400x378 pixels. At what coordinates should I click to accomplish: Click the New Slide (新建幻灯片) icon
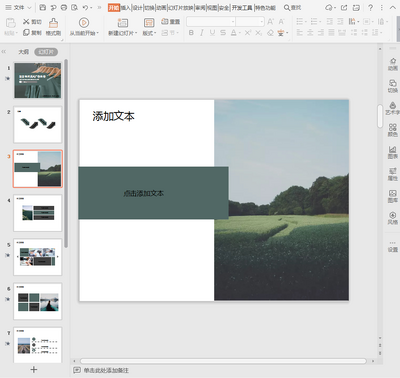(x=123, y=23)
